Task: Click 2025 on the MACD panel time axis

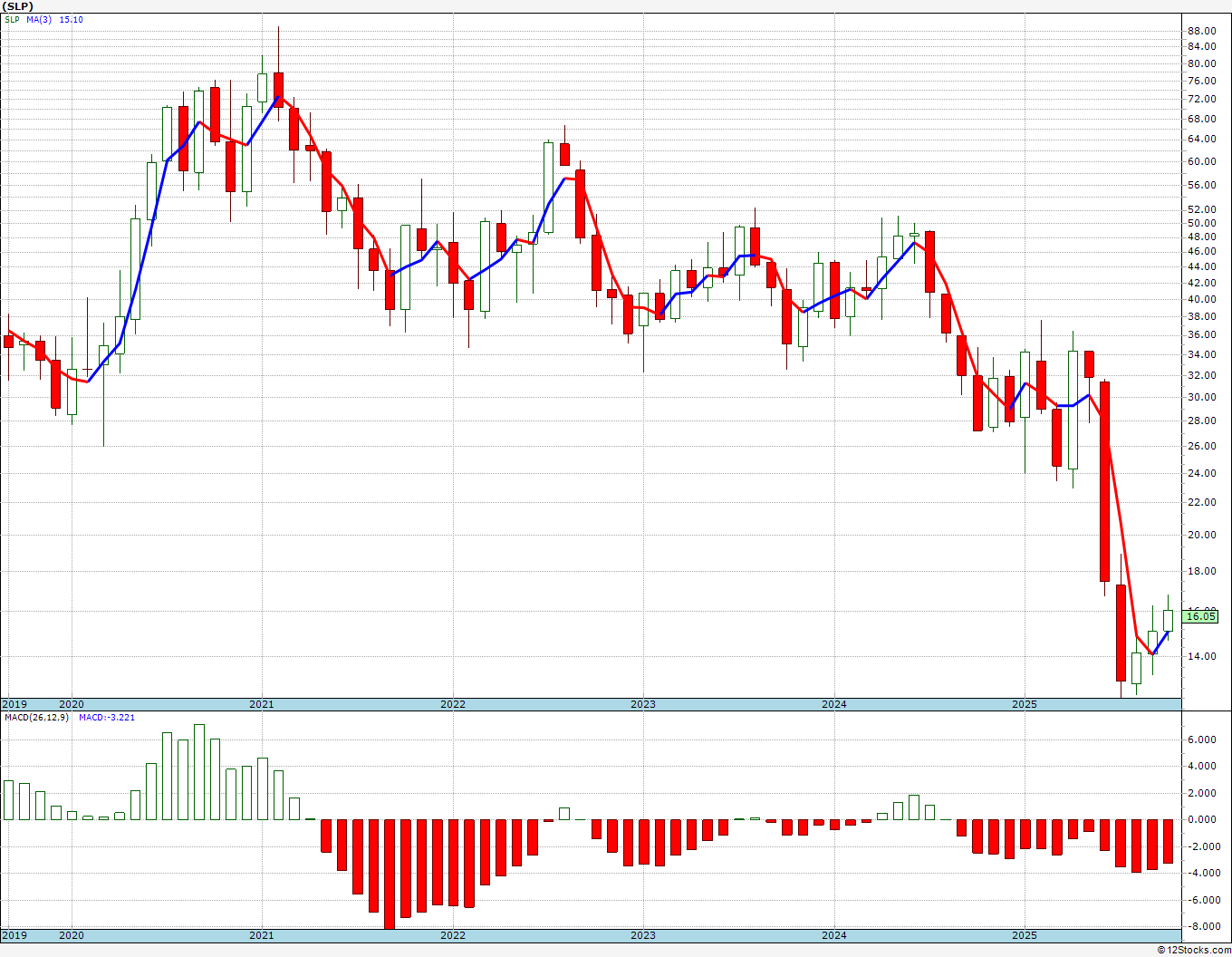Action: click(1025, 935)
